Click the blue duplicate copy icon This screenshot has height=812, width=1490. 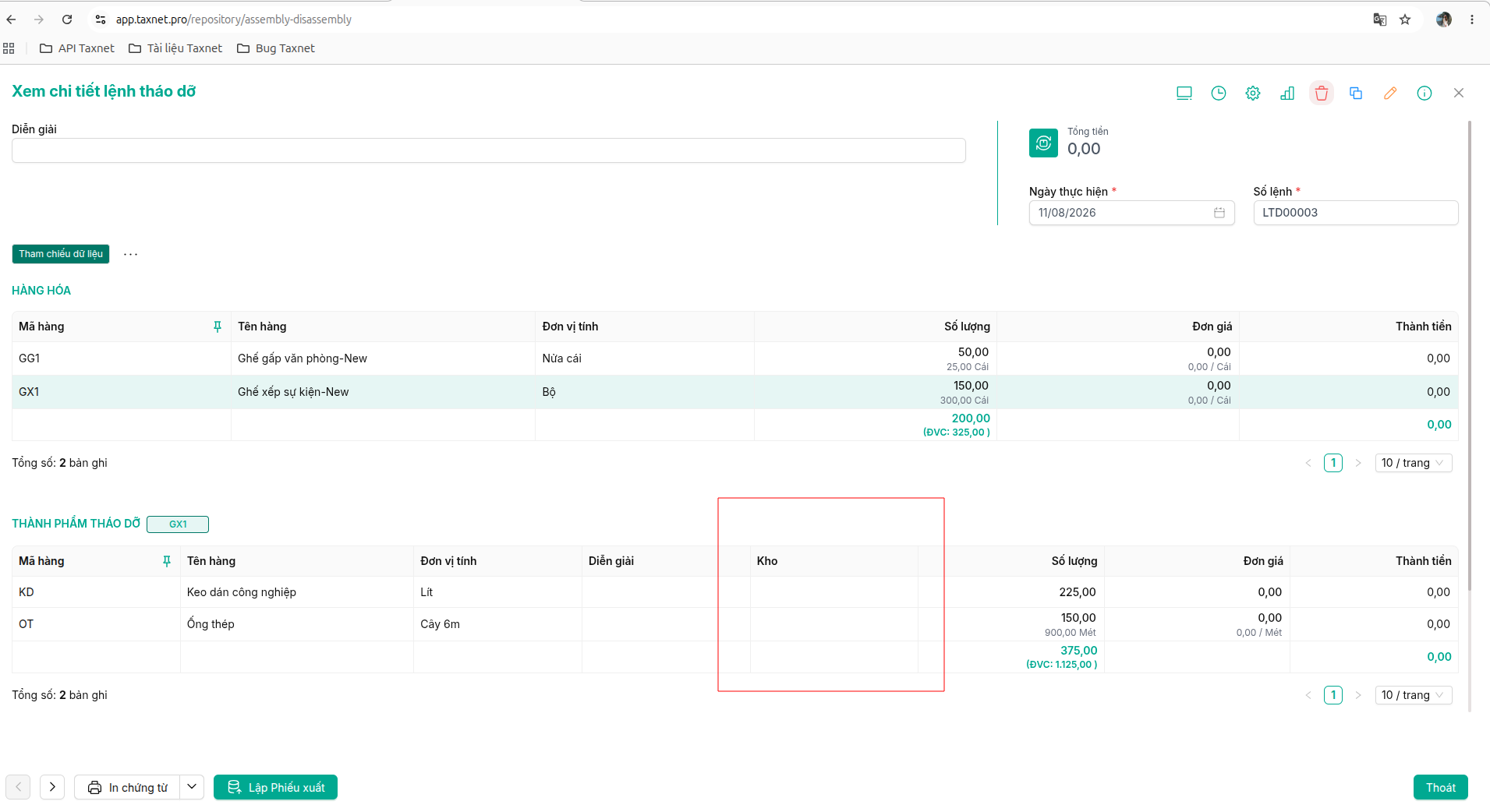(1355, 93)
